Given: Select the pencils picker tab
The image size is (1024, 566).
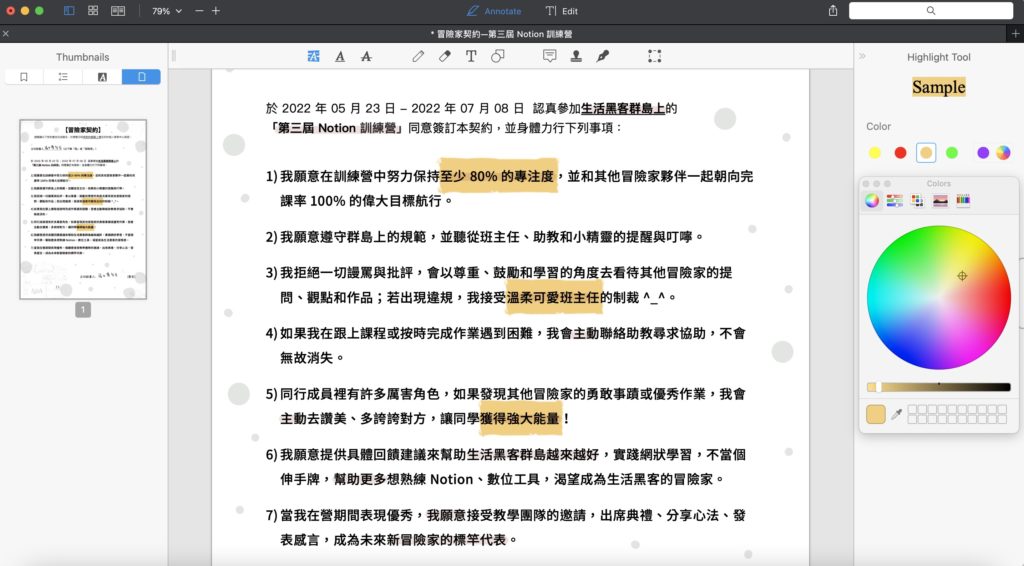Looking at the screenshot, I should (963, 200).
